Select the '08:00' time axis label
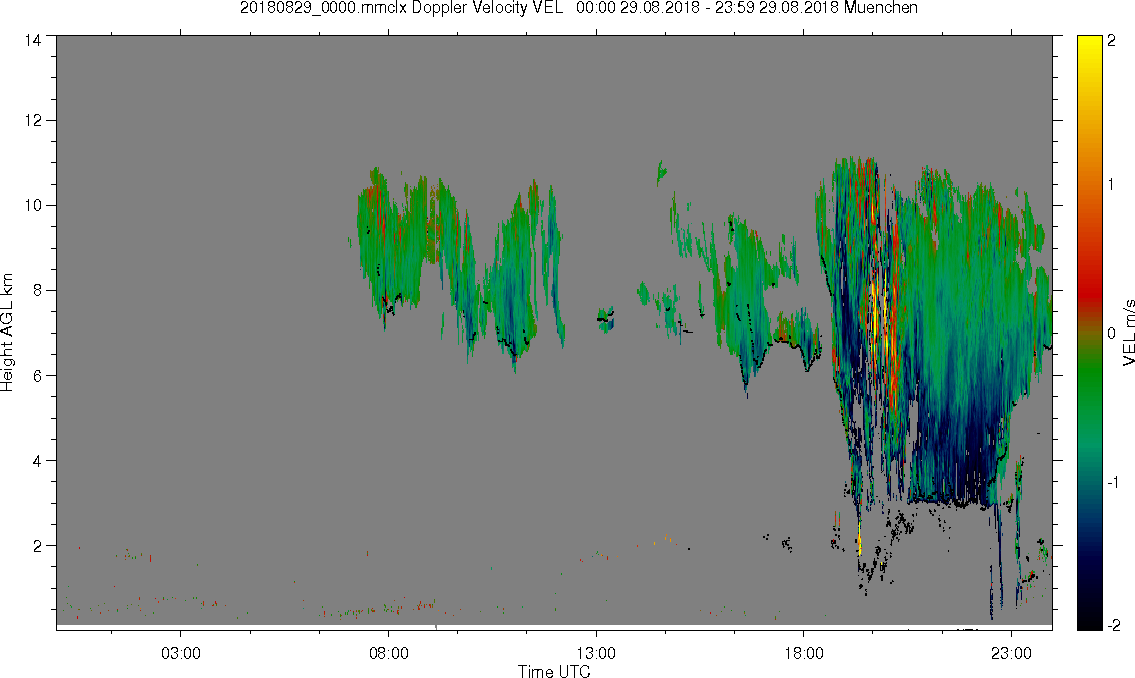Image resolution: width=1135 pixels, height=678 pixels. (x=389, y=654)
